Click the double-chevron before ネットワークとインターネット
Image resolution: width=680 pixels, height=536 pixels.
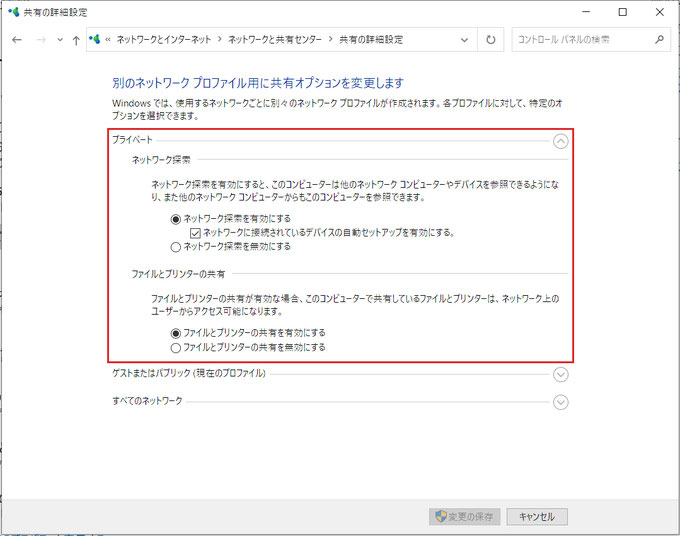108,40
